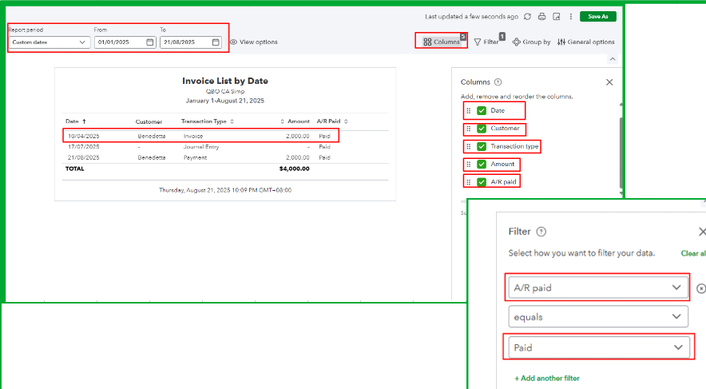Screen dimensions: 706x389
Task: Remove the A/R paid filter with X icon
Action: click(701, 288)
